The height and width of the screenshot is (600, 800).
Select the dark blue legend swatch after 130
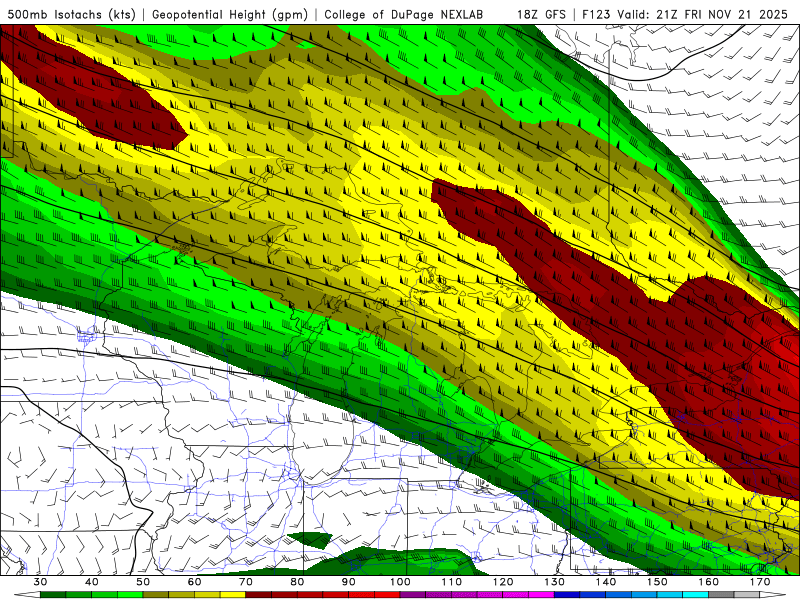[x=567, y=595]
